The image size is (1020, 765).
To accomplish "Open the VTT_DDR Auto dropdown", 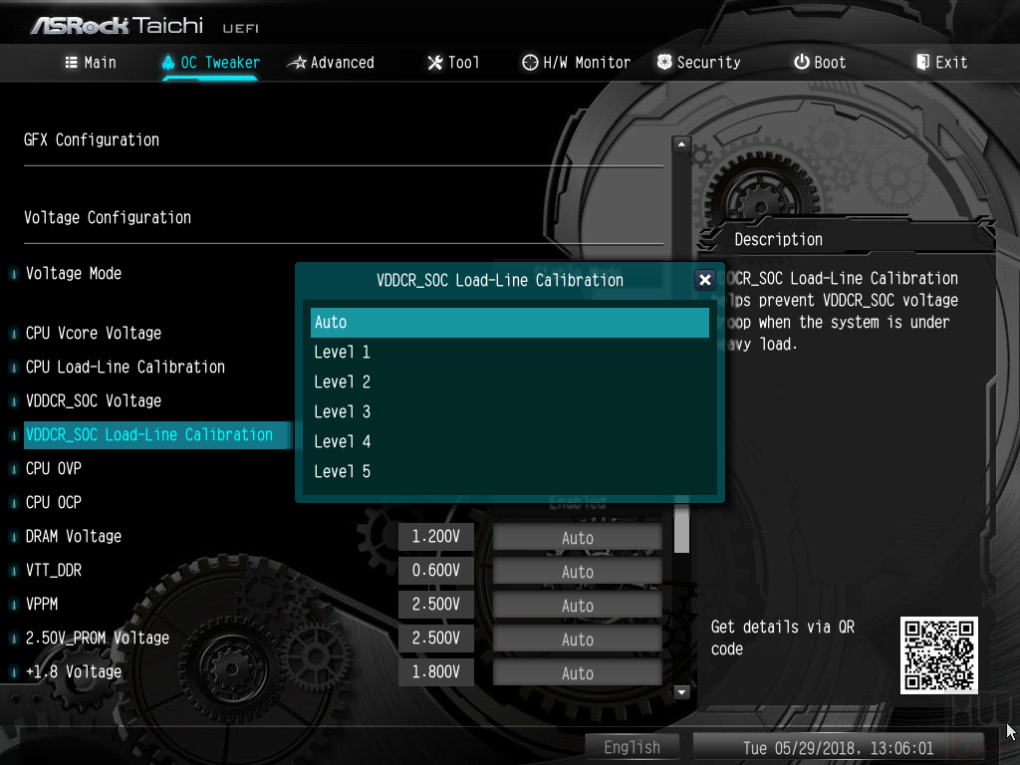I will (x=577, y=572).
